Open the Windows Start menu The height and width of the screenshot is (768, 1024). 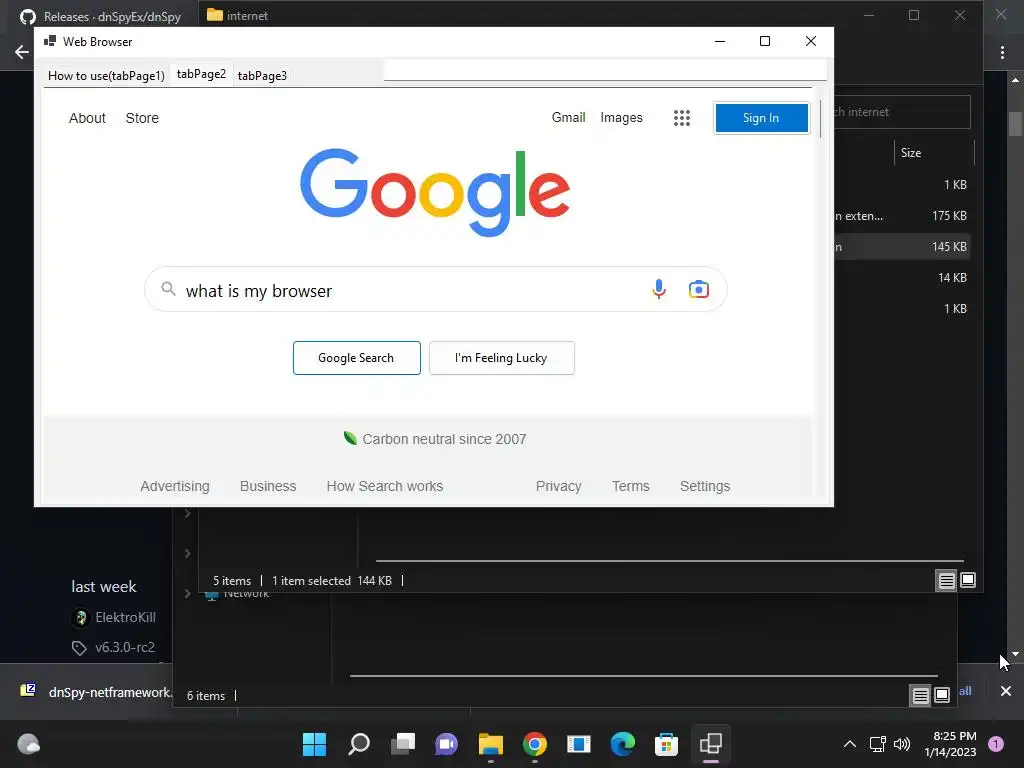pyautogui.click(x=314, y=744)
